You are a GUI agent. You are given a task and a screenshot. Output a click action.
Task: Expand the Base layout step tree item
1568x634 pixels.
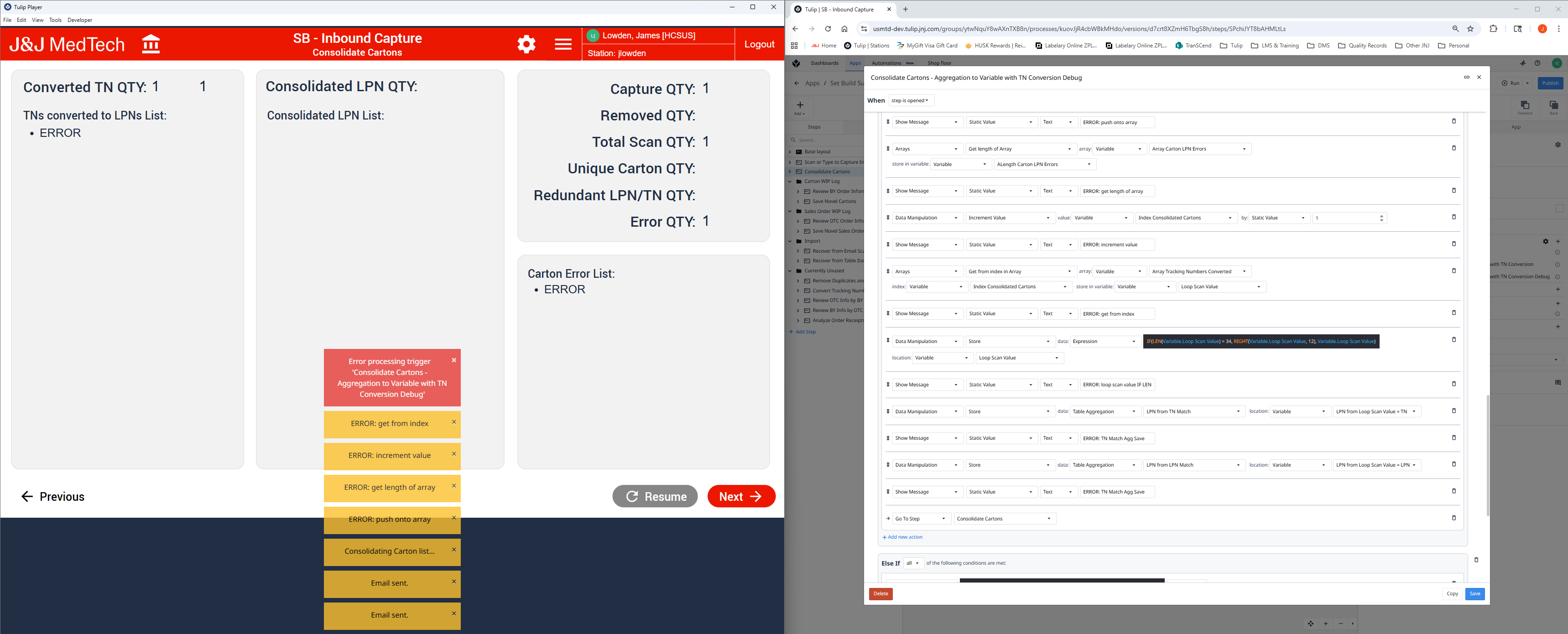790,151
